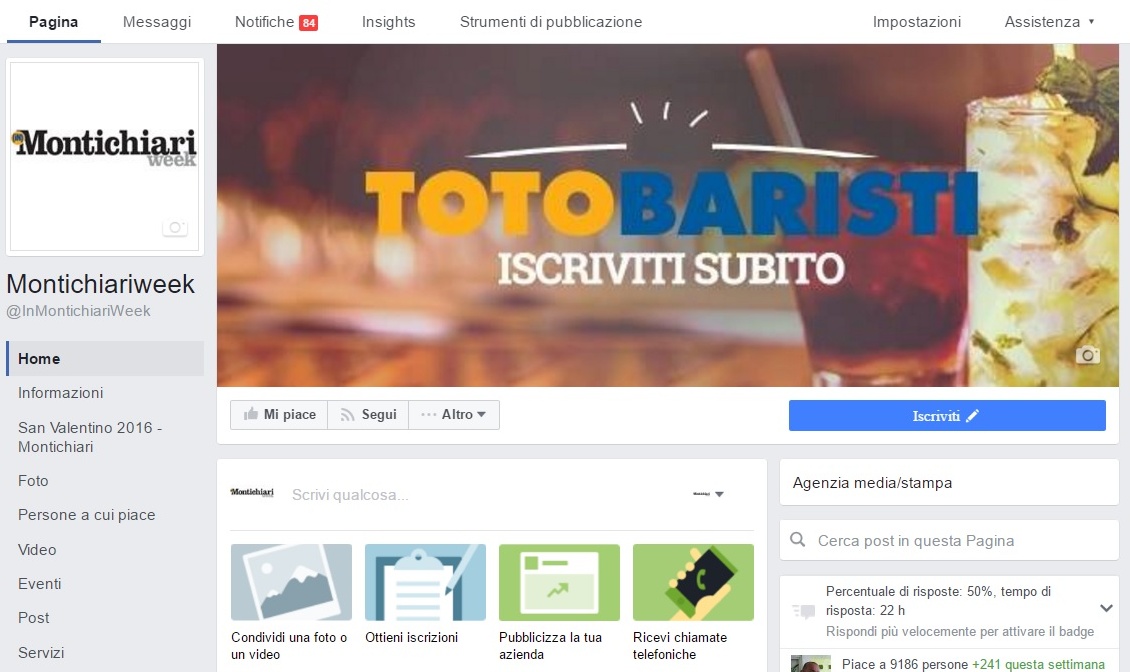The width and height of the screenshot is (1130, 672).
Task: Collapse the response rate panel chevron
Action: [x=1106, y=607]
